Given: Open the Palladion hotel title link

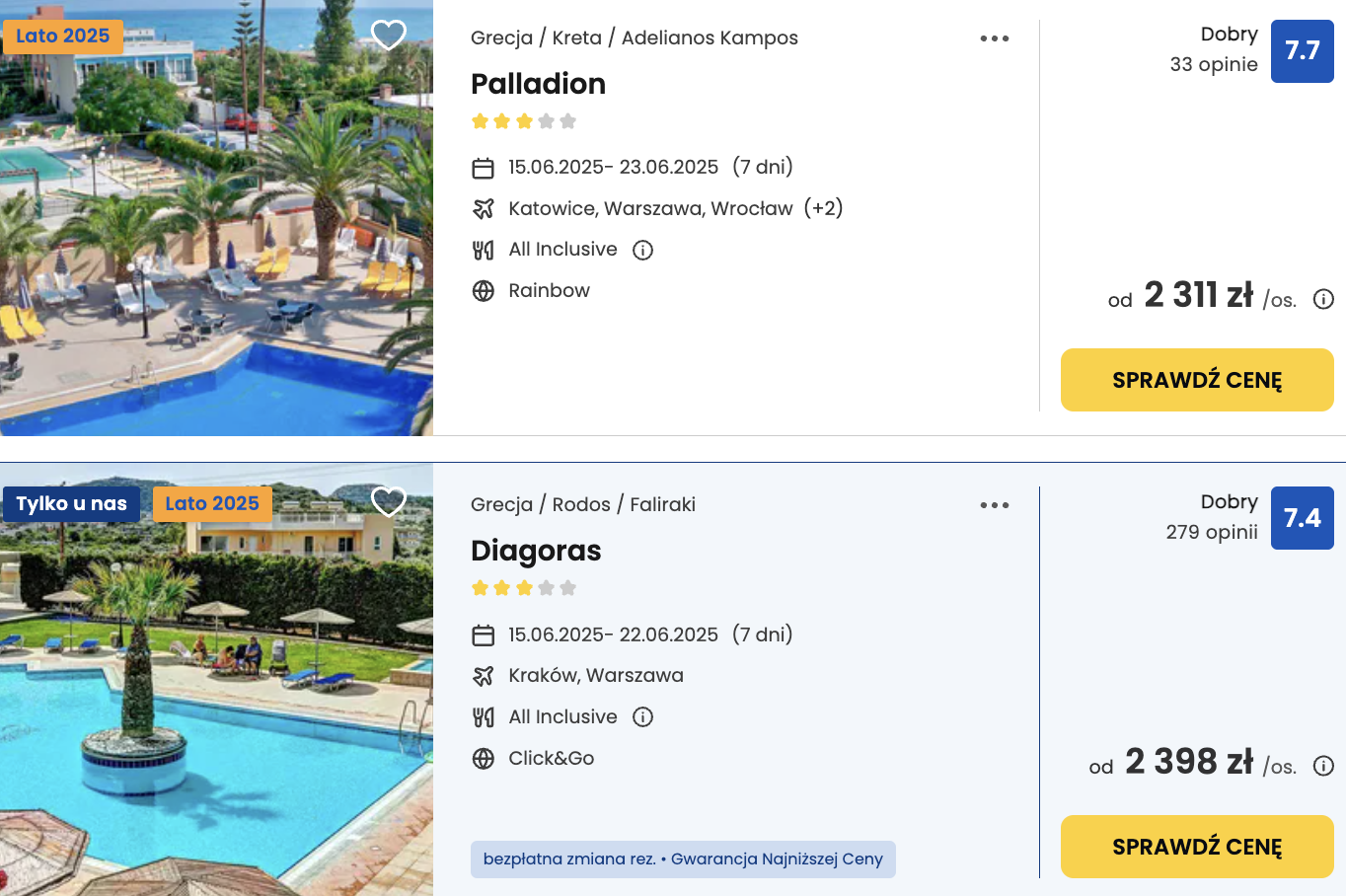Looking at the screenshot, I should click(538, 84).
